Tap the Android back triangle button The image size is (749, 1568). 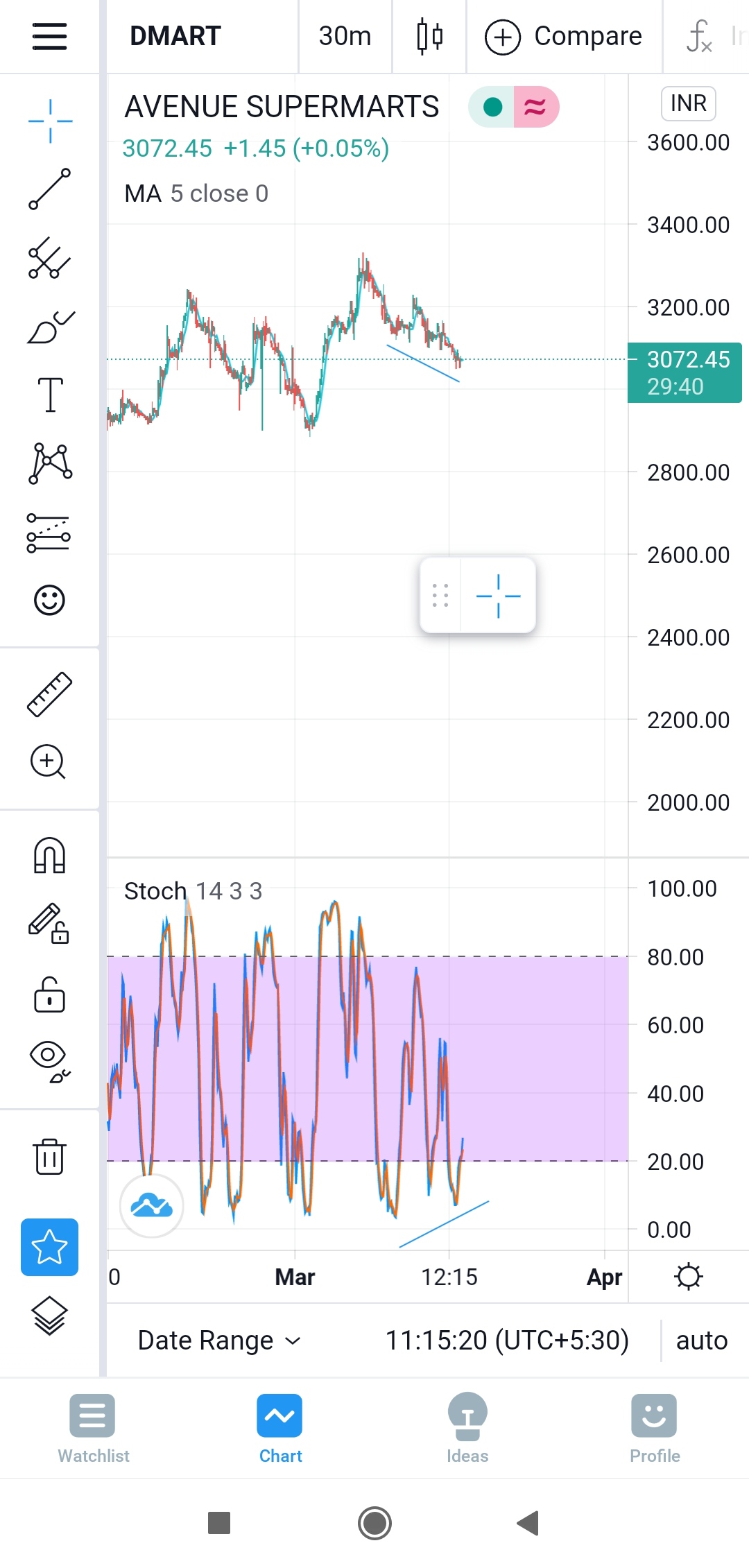coord(528,1524)
